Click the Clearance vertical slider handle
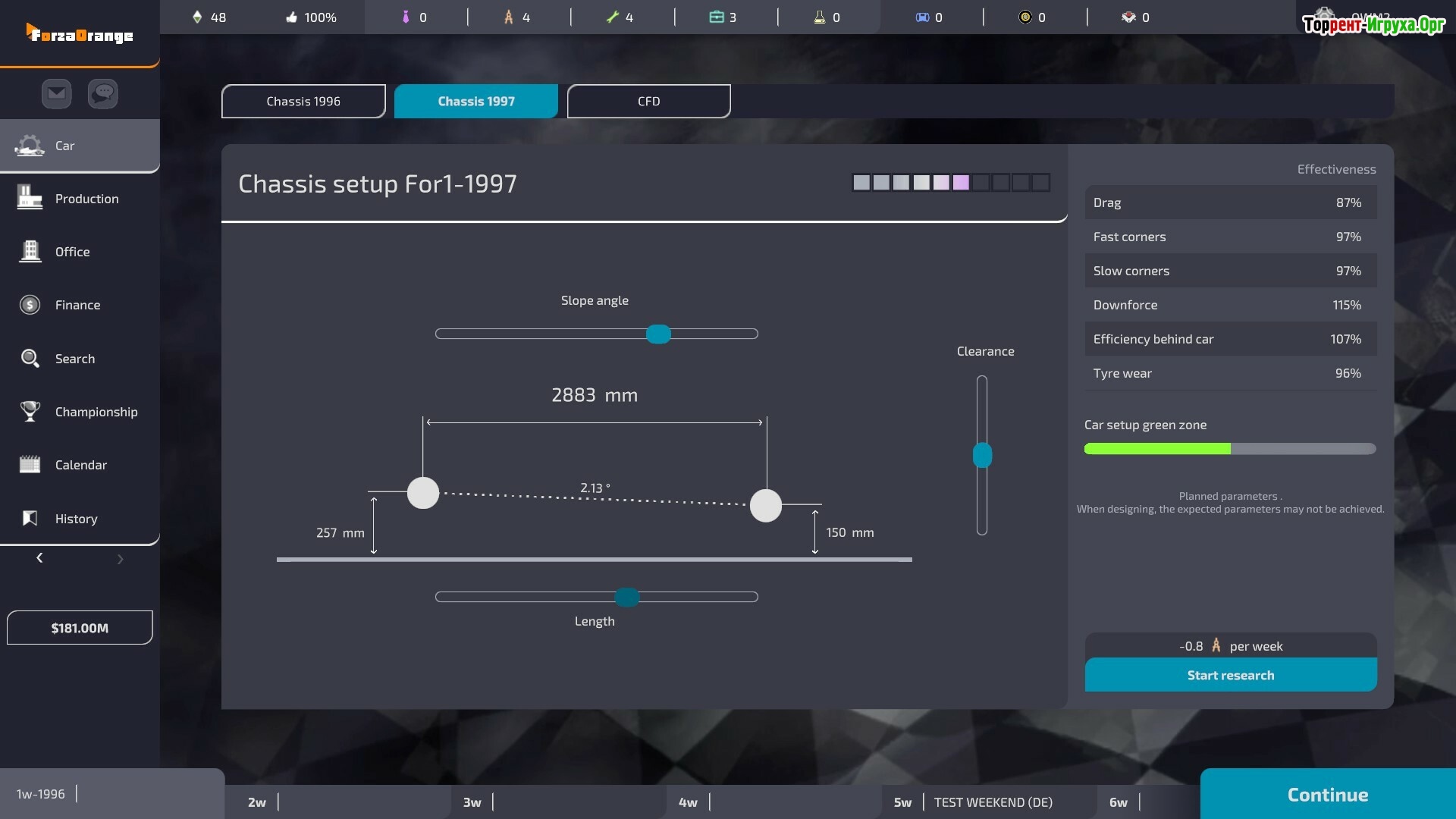Viewport: 1456px width, 819px height. pos(982,455)
